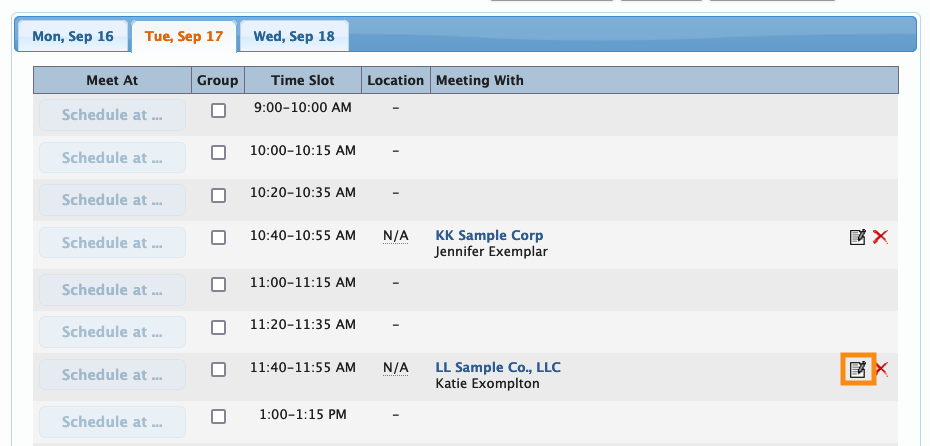The height and width of the screenshot is (446, 930).
Task: Click N/A location for KK Sample Corp
Action: coord(396,236)
